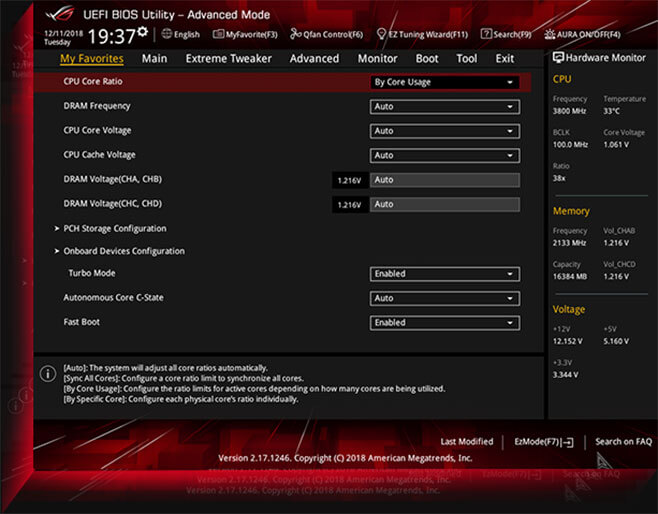Click the Hardware Monitor screen icon
This screenshot has width=658, height=514.
click(x=558, y=57)
